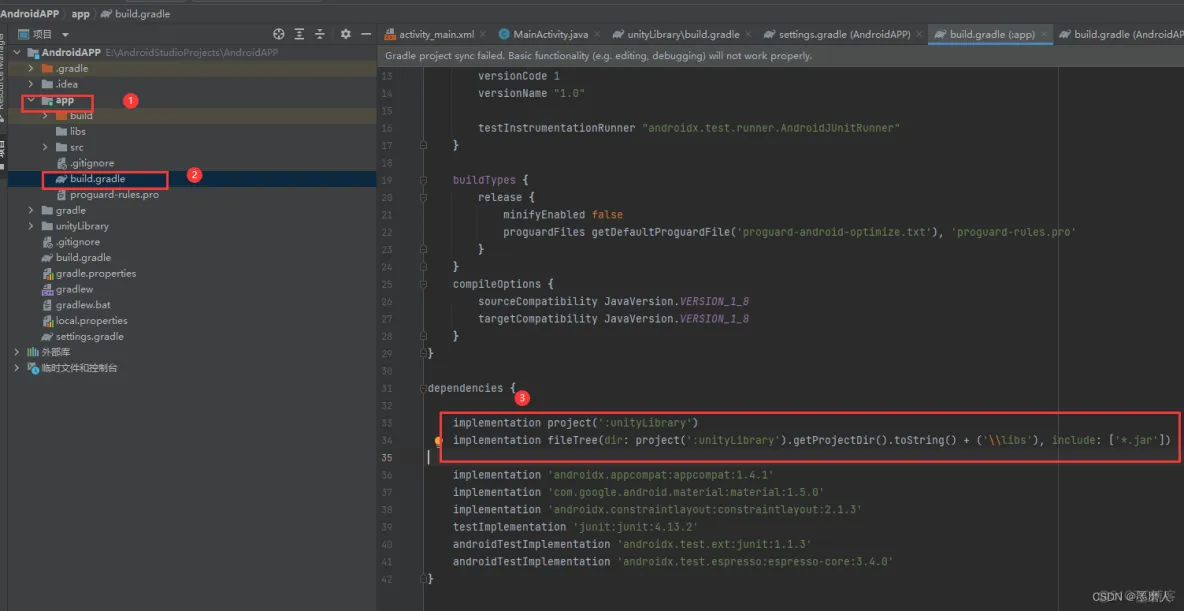Expand the 临时文件和控制台 node
Viewport: 1184px width, 611px height.
(x=17, y=368)
